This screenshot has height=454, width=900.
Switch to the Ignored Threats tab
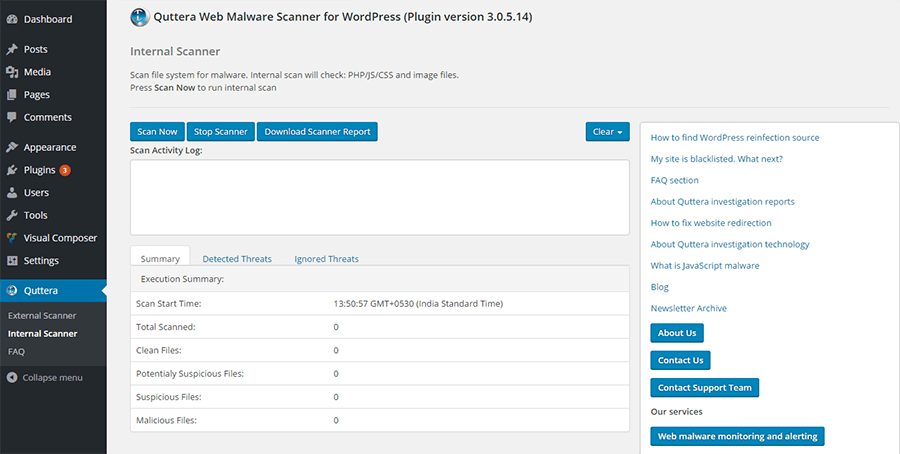click(x=326, y=259)
